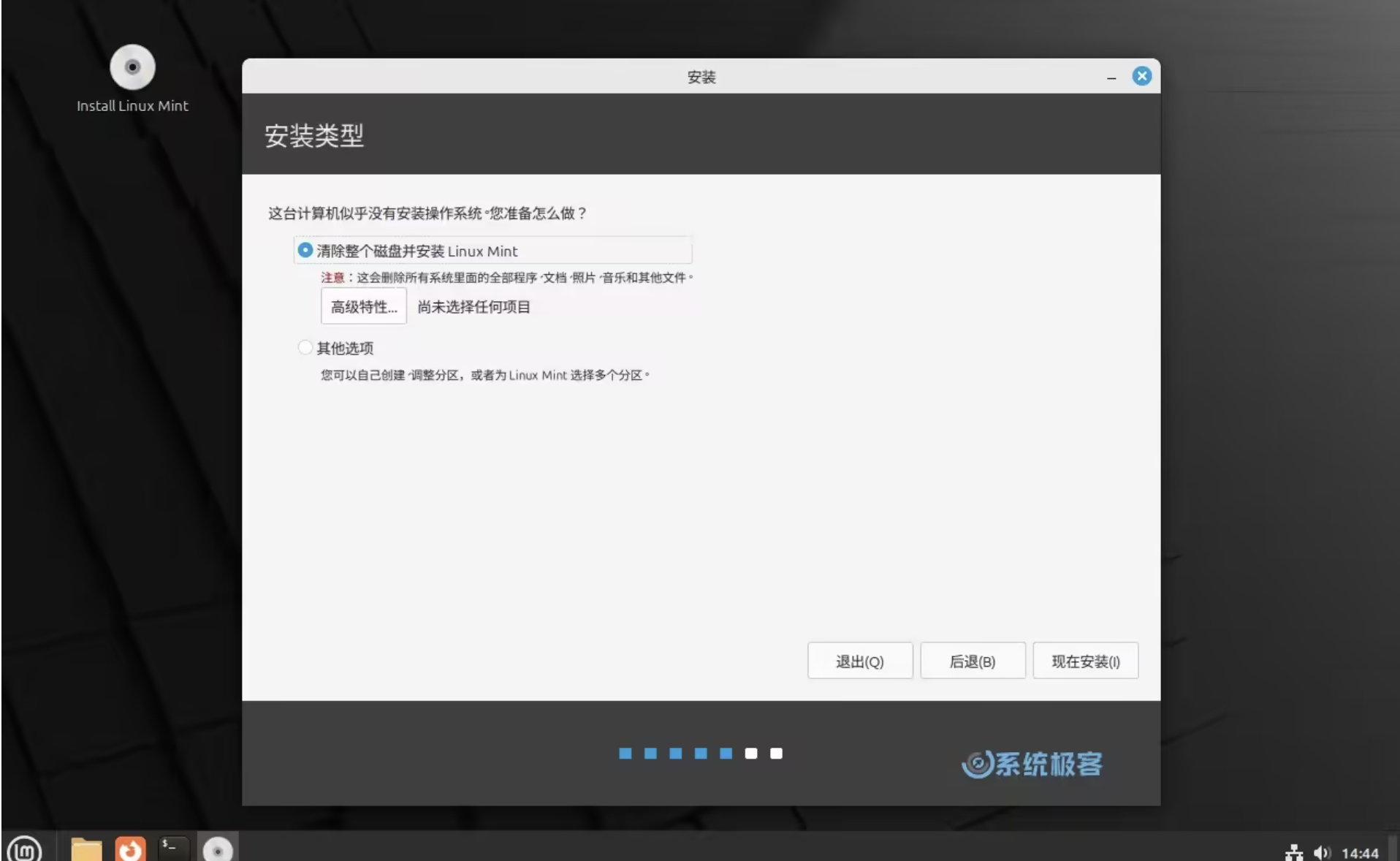This screenshot has width=1400, height=861.
Task: Open the 高级特性 dialog
Action: click(x=363, y=306)
